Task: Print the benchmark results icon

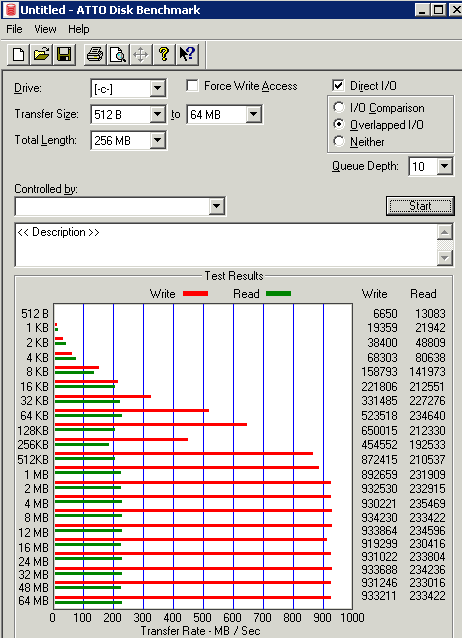Action: coord(95,55)
